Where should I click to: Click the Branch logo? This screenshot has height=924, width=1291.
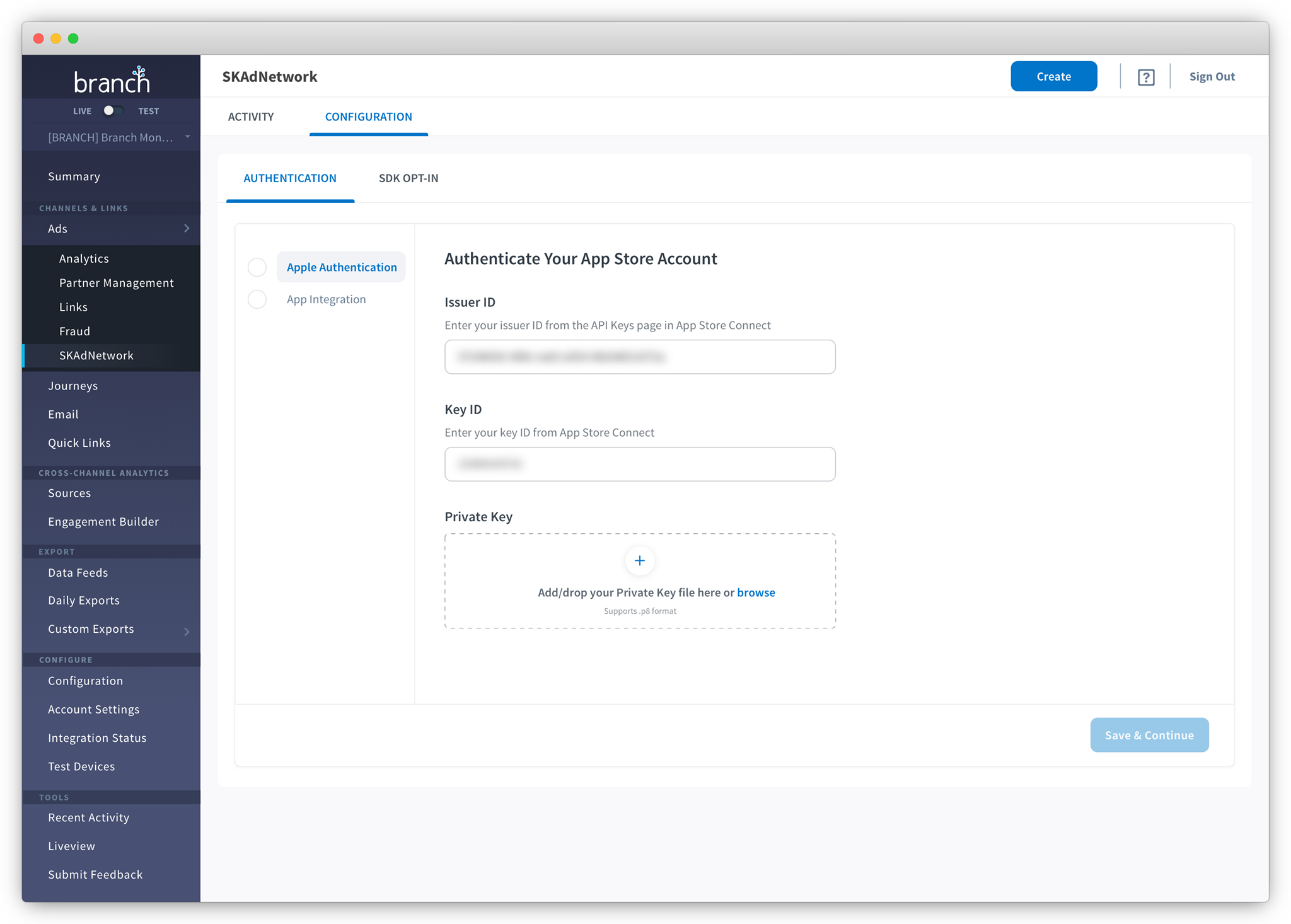(112, 79)
